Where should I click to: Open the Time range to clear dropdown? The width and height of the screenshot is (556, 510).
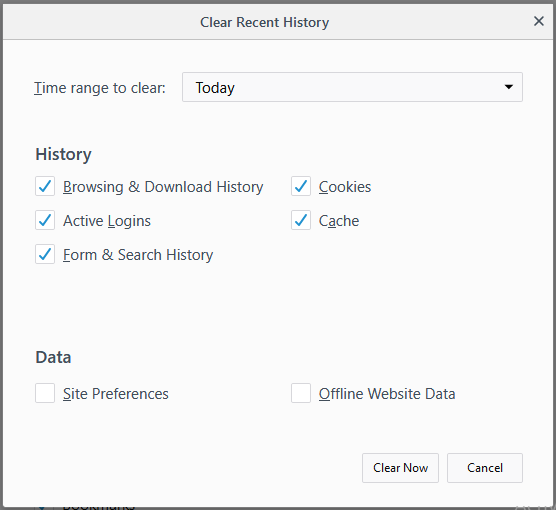click(x=352, y=87)
